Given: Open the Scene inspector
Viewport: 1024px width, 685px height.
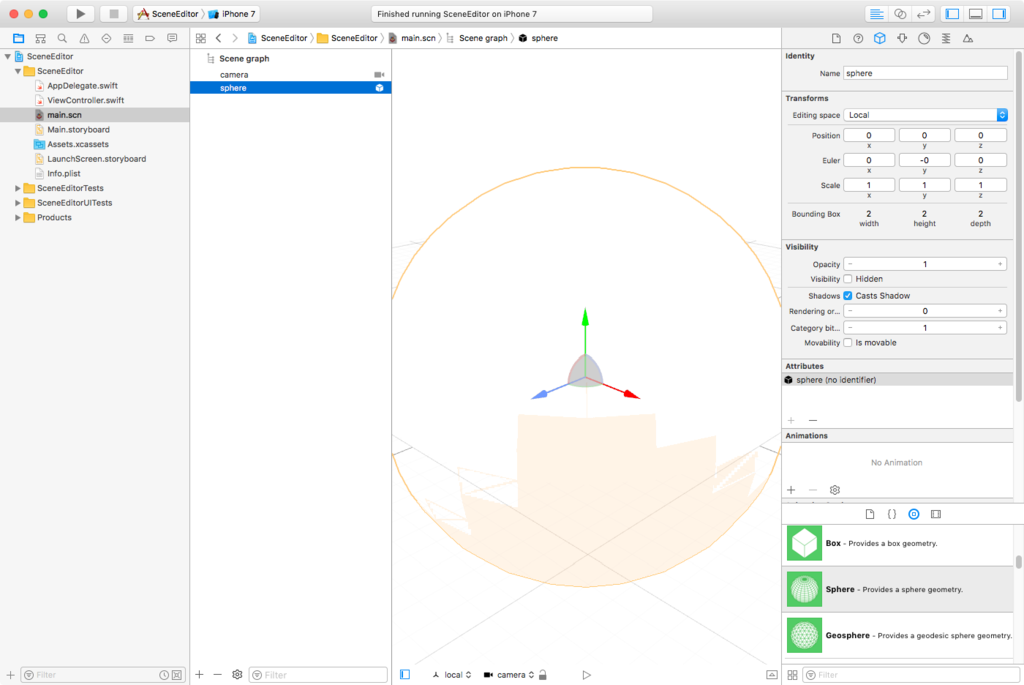Looking at the screenshot, I should 968,39.
